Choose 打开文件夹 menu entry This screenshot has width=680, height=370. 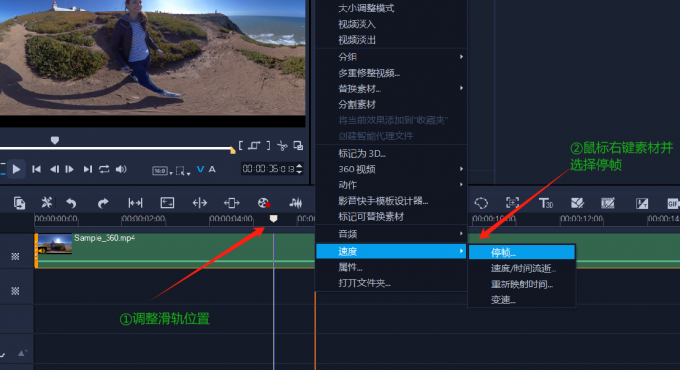pyautogui.click(x=364, y=283)
